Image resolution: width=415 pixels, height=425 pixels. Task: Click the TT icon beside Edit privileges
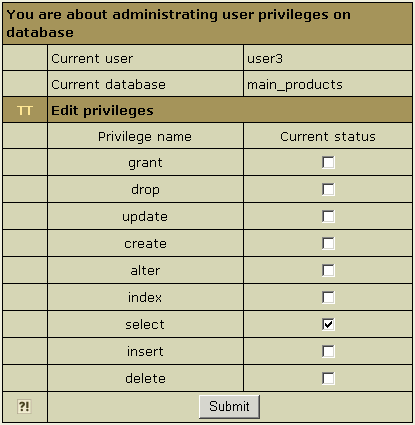25,110
